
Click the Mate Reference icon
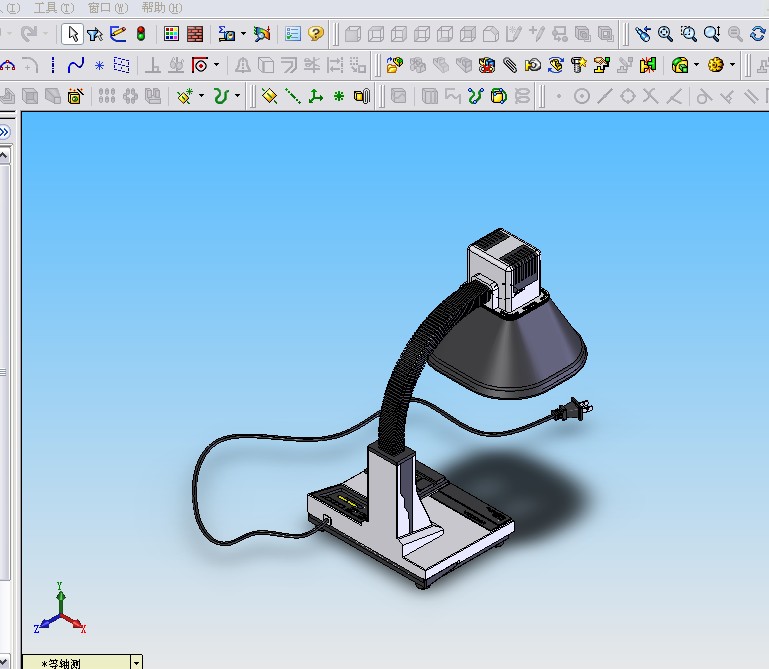coord(362,96)
